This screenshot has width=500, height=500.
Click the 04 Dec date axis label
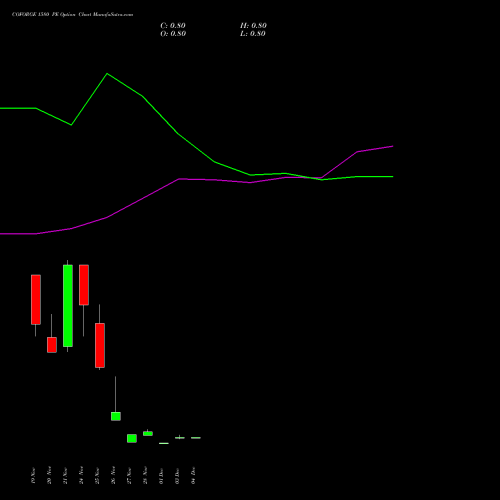pos(193,476)
